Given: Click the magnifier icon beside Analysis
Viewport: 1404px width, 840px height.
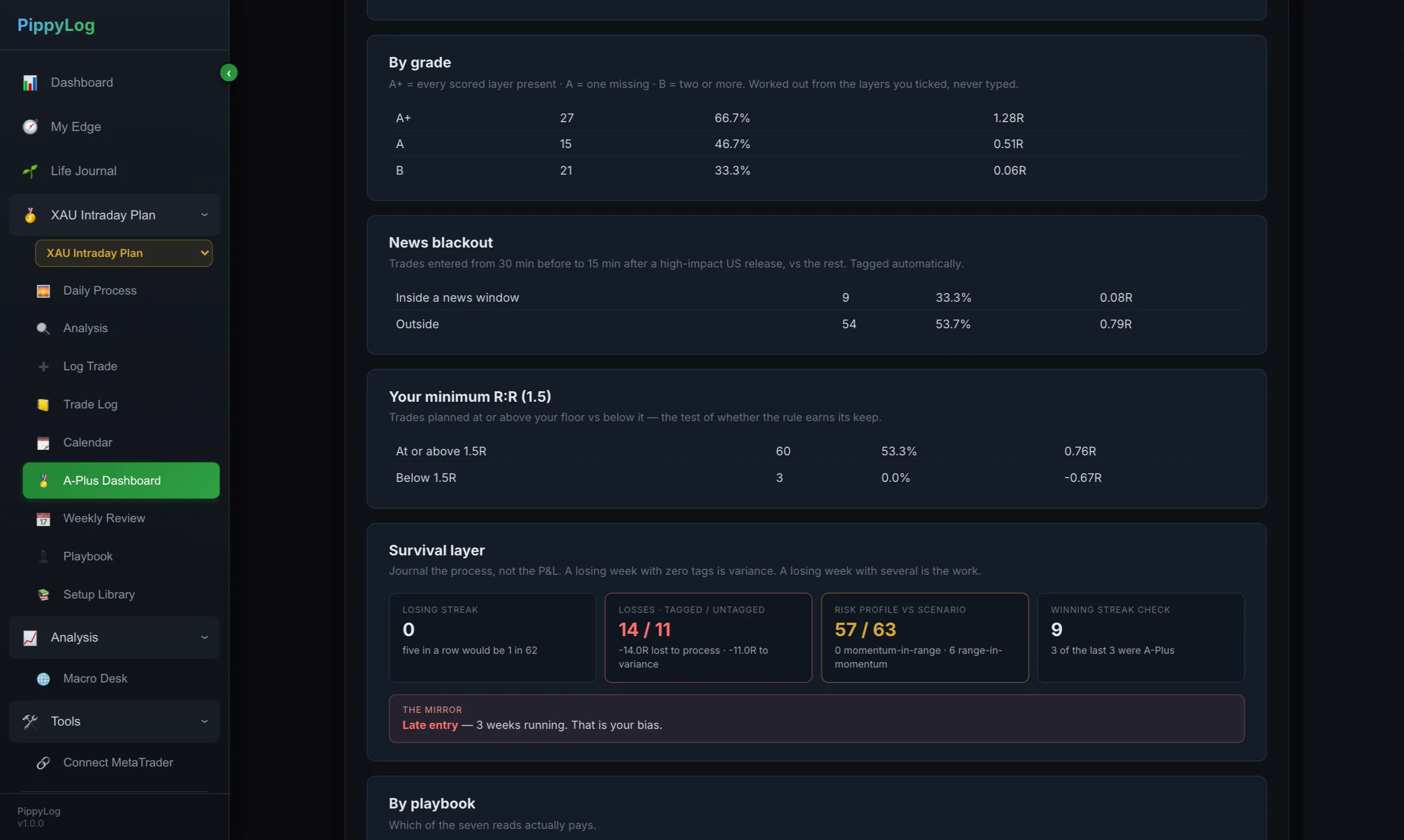Looking at the screenshot, I should tap(43, 329).
